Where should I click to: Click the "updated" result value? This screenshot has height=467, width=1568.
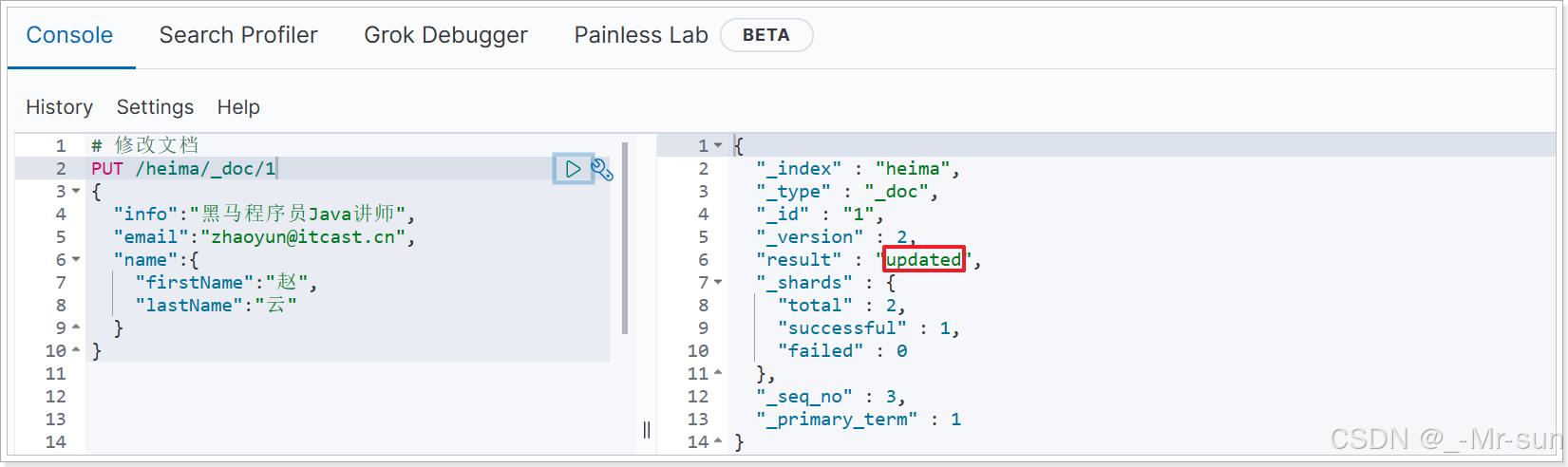923,259
